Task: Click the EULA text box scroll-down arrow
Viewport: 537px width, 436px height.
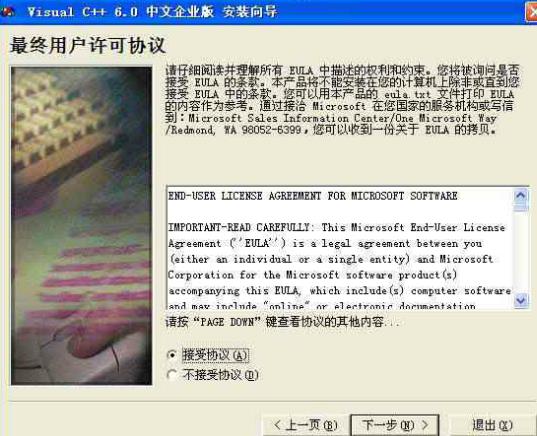Action: point(521,300)
